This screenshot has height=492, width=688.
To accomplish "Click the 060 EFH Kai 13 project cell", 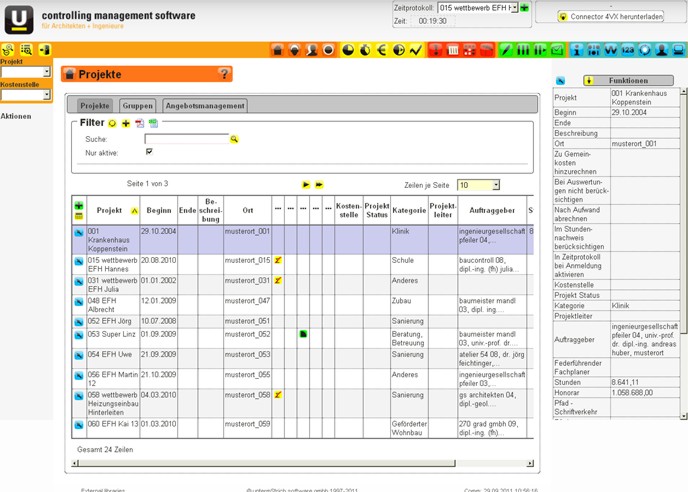I will point(113,428).
